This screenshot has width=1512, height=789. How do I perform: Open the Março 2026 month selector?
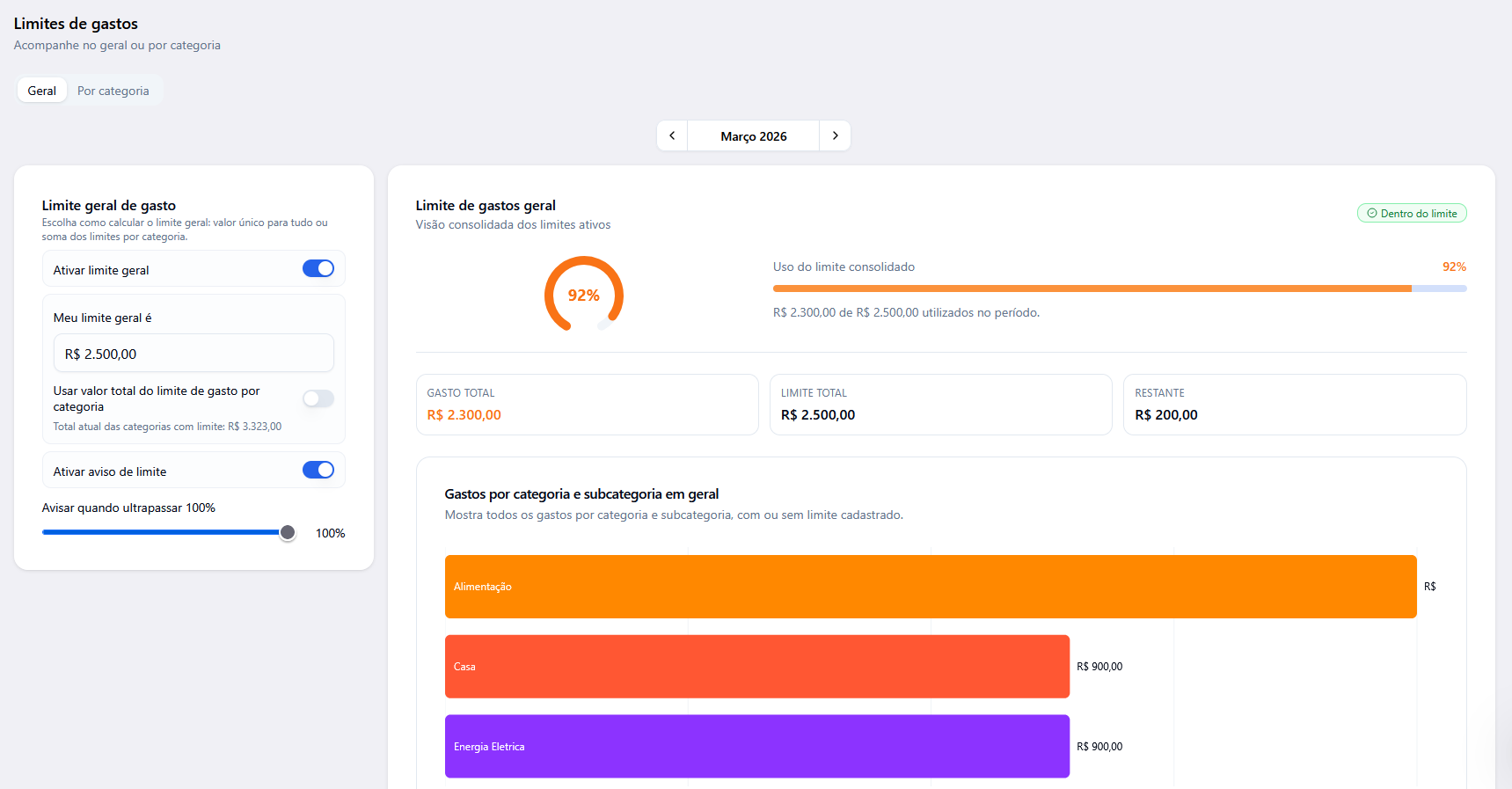pos(754,135)
